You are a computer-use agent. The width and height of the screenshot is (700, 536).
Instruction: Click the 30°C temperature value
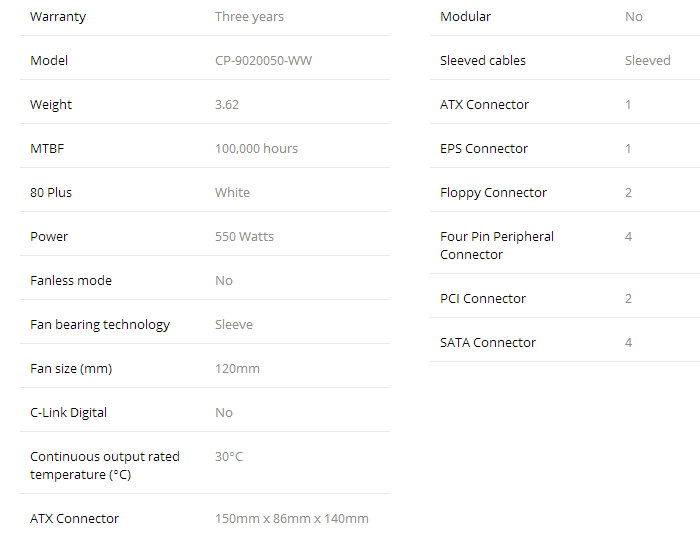(229, 457)
